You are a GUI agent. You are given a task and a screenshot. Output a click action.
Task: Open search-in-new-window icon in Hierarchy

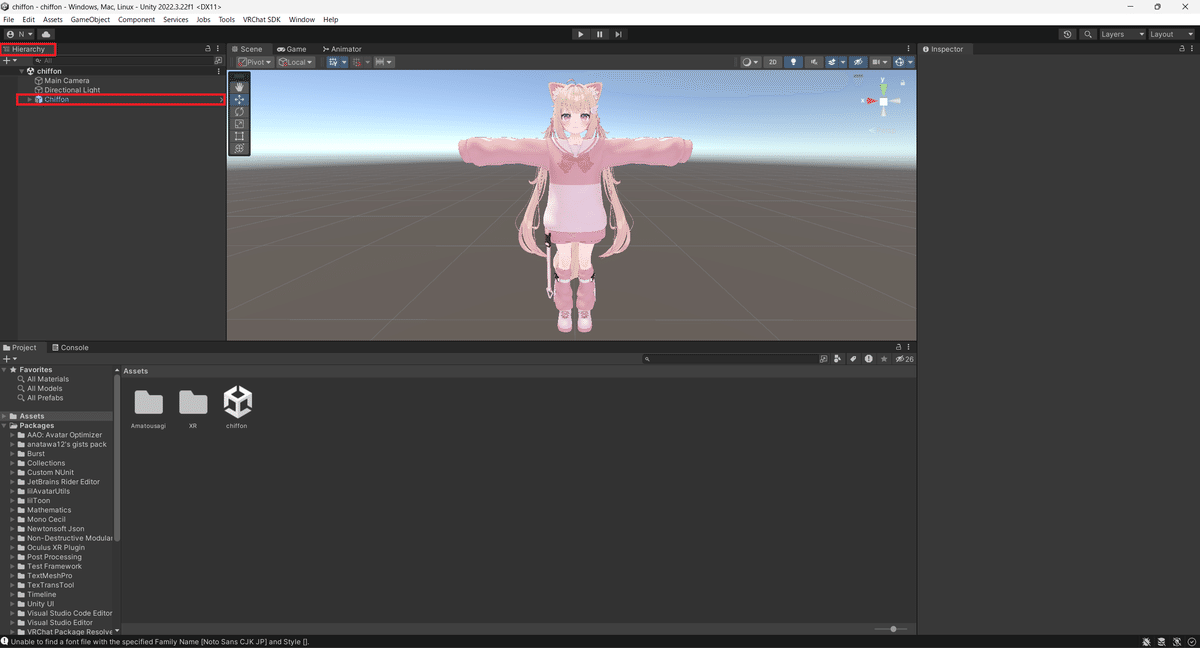(x=218, y=61)
